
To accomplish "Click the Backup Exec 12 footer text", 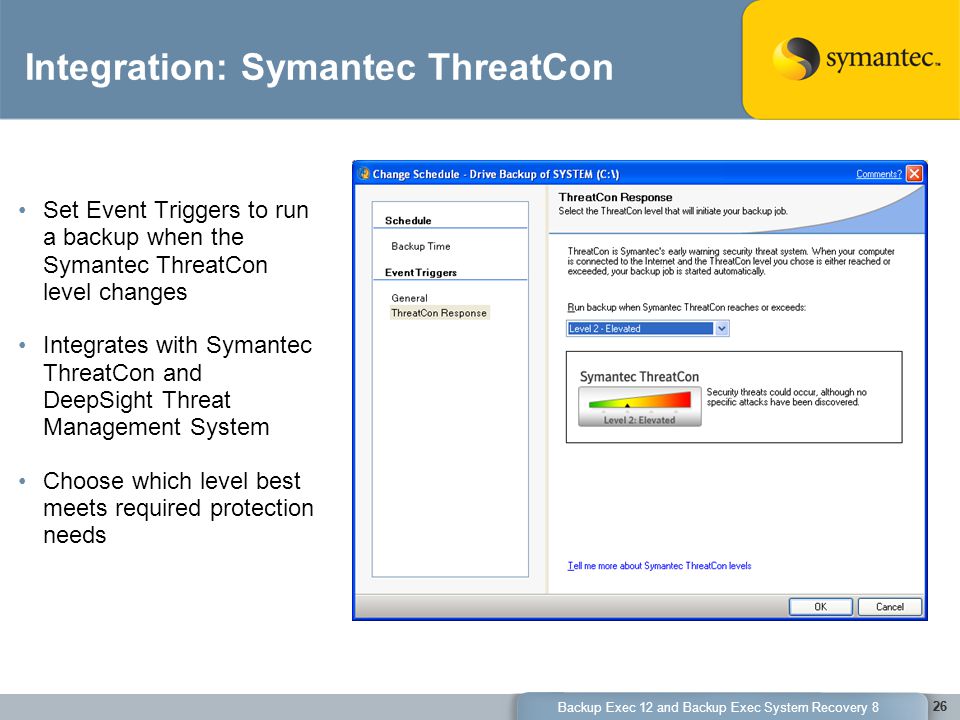I will (718, 707).
